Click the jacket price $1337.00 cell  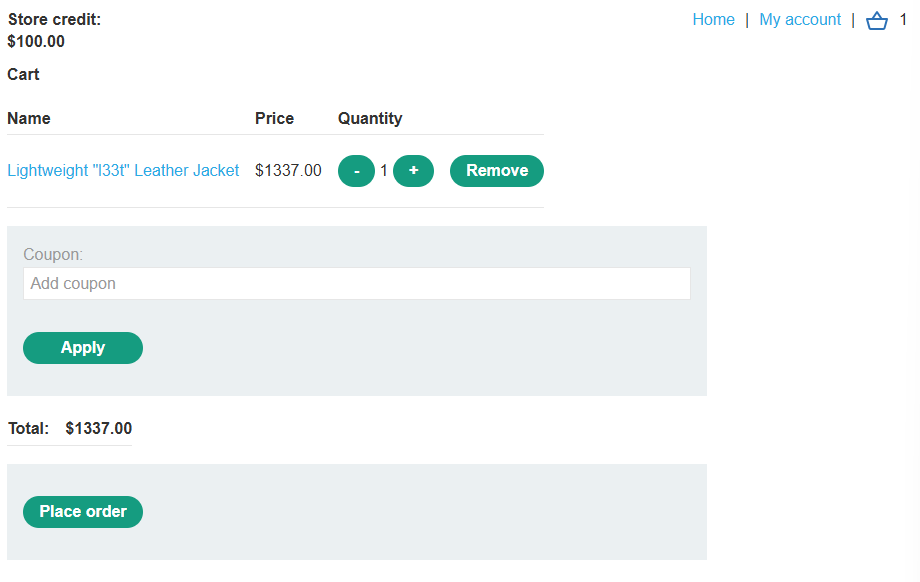pos(288,170)
